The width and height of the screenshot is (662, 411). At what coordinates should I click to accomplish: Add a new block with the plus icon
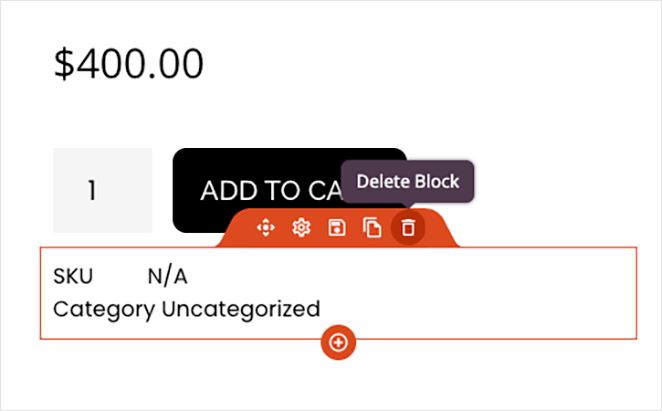[x=338, y=343]
